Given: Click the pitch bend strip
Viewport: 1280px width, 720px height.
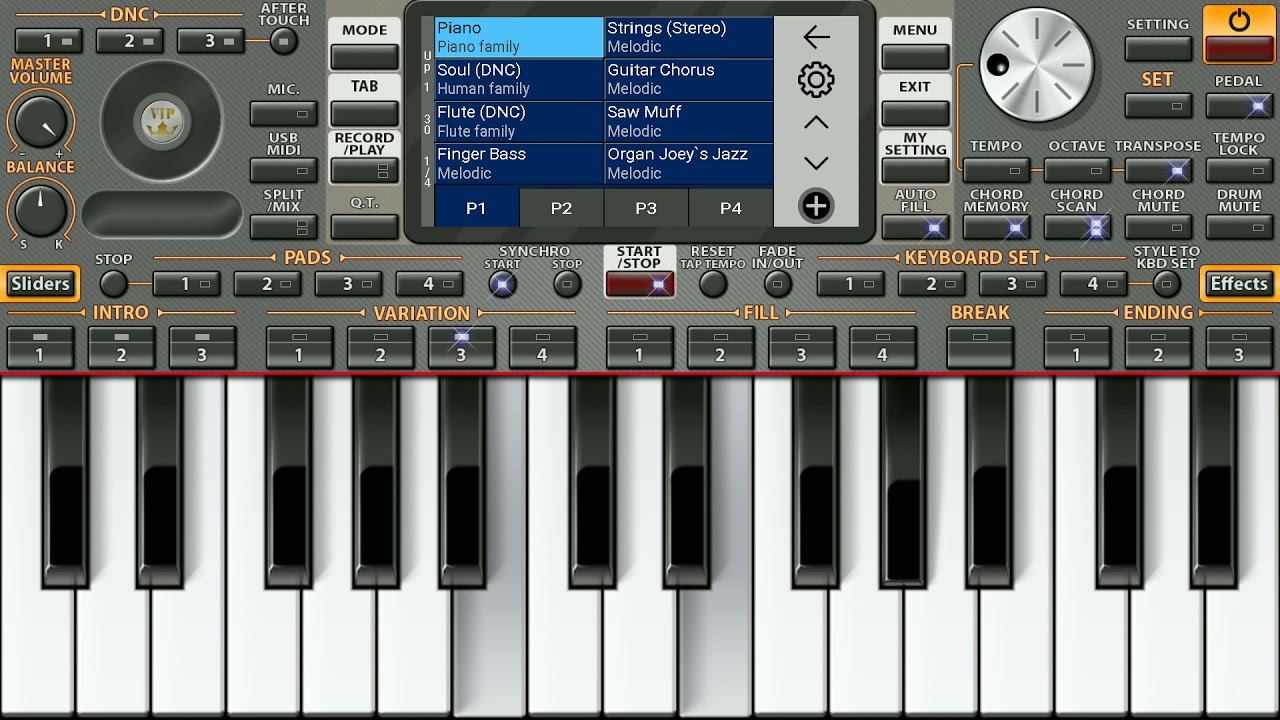Looking at the screenshot, I should pos(162,214).
